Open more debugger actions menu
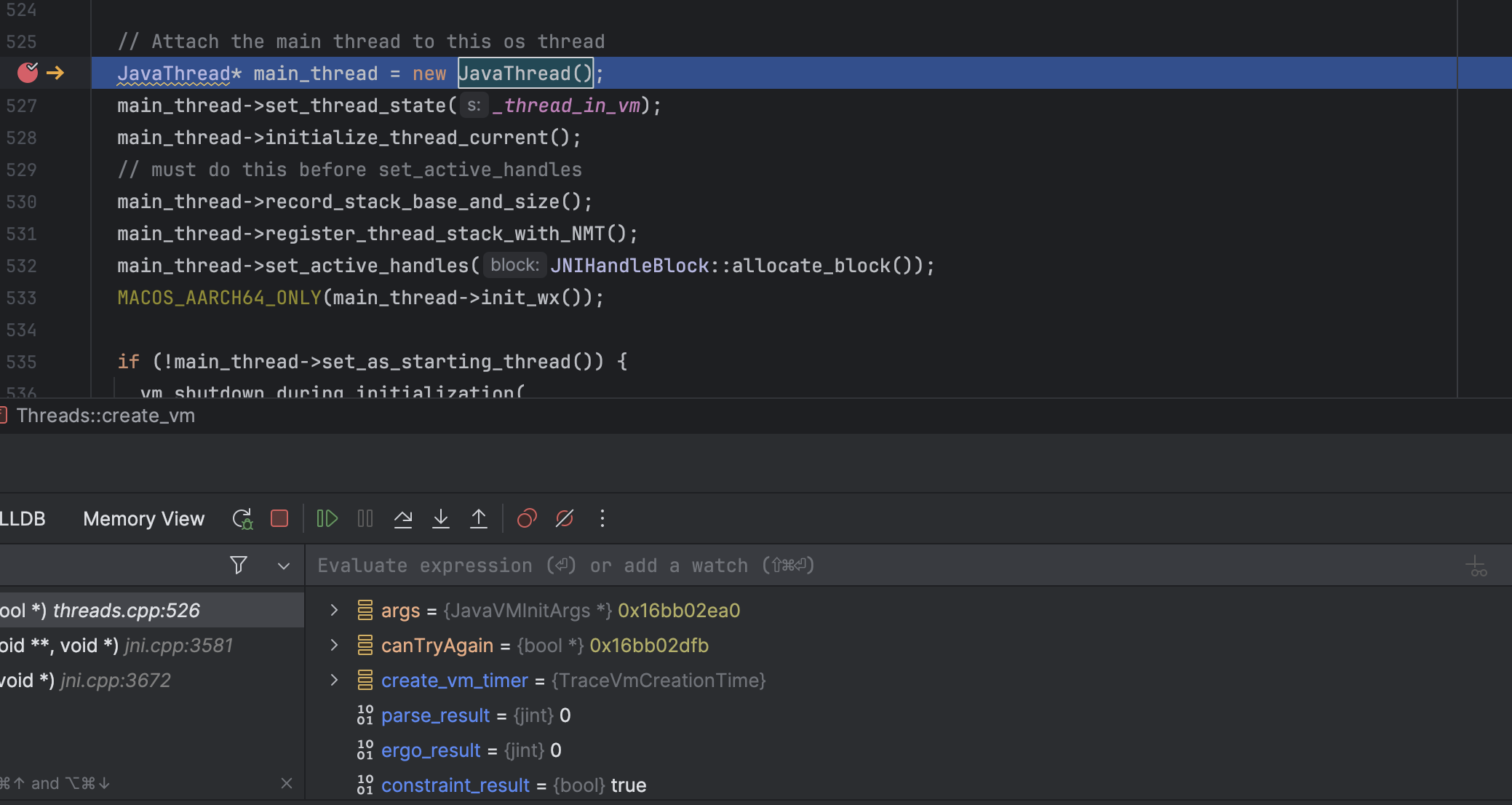This screenshot has width=1512, height=805. coord(602,518)
